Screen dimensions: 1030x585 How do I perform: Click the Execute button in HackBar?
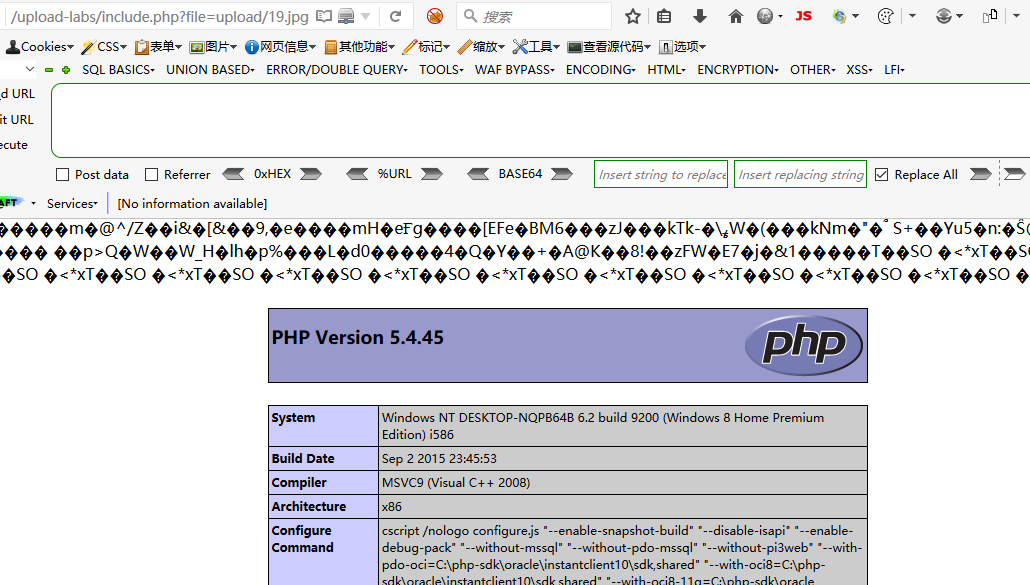point(14,145)
